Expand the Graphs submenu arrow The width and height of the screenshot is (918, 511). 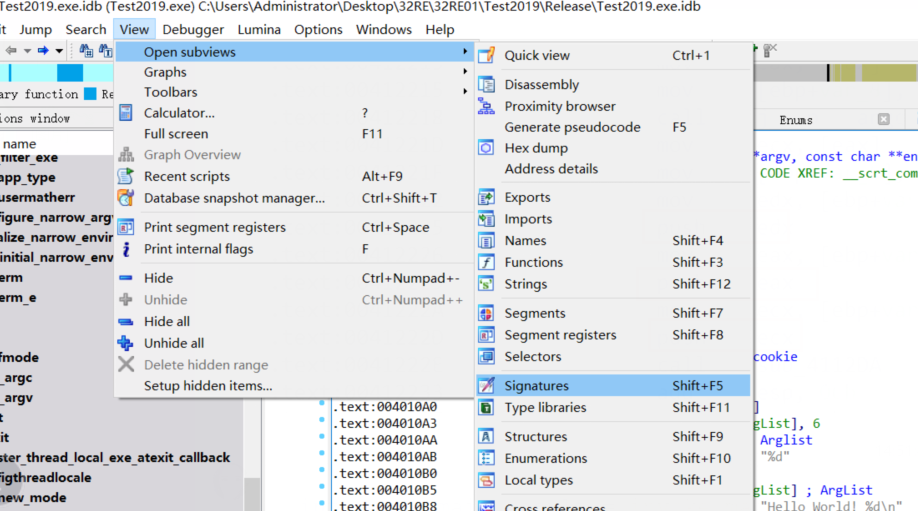(x=465, y=71)
